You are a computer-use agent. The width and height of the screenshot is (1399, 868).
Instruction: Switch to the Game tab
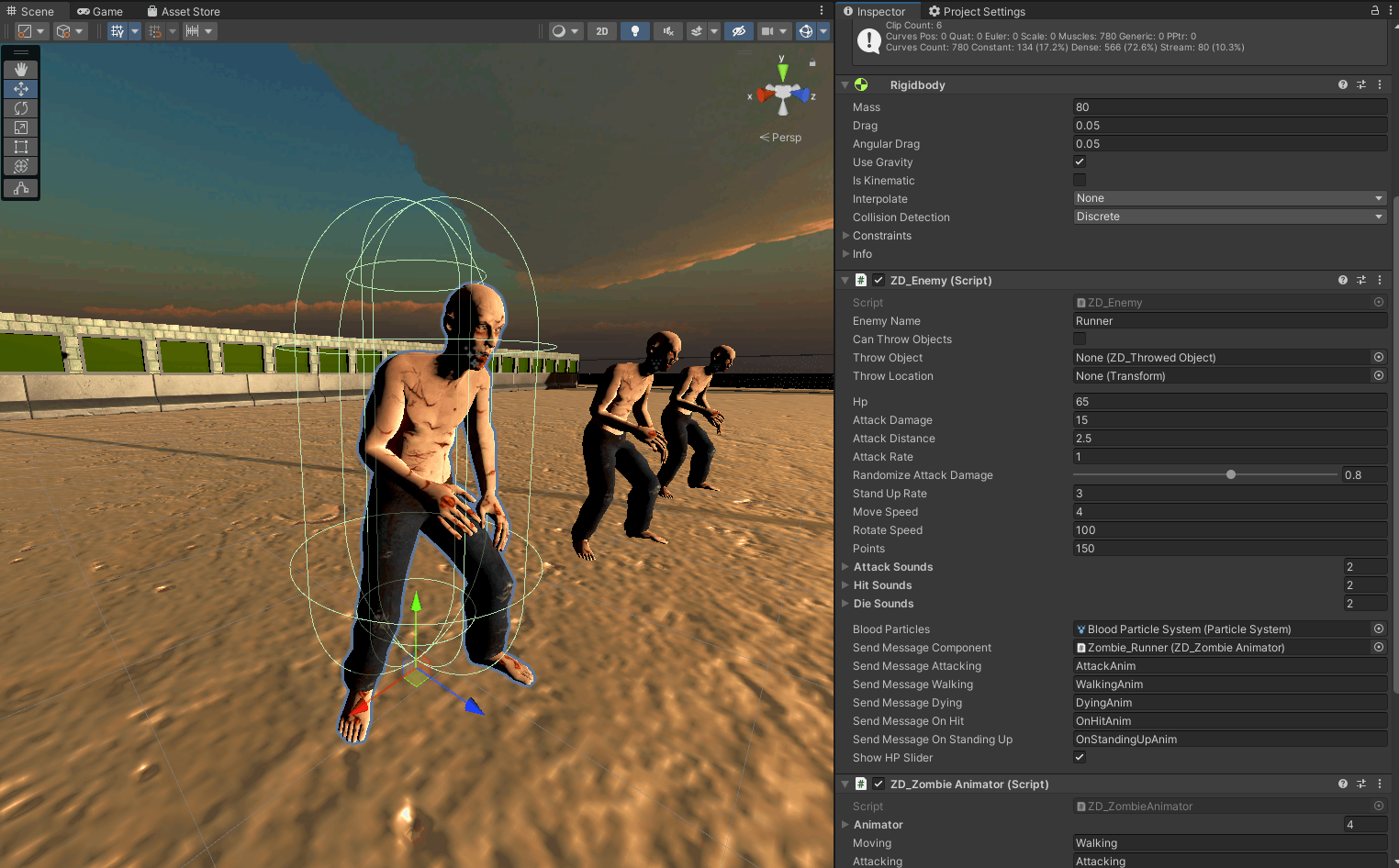100,11
